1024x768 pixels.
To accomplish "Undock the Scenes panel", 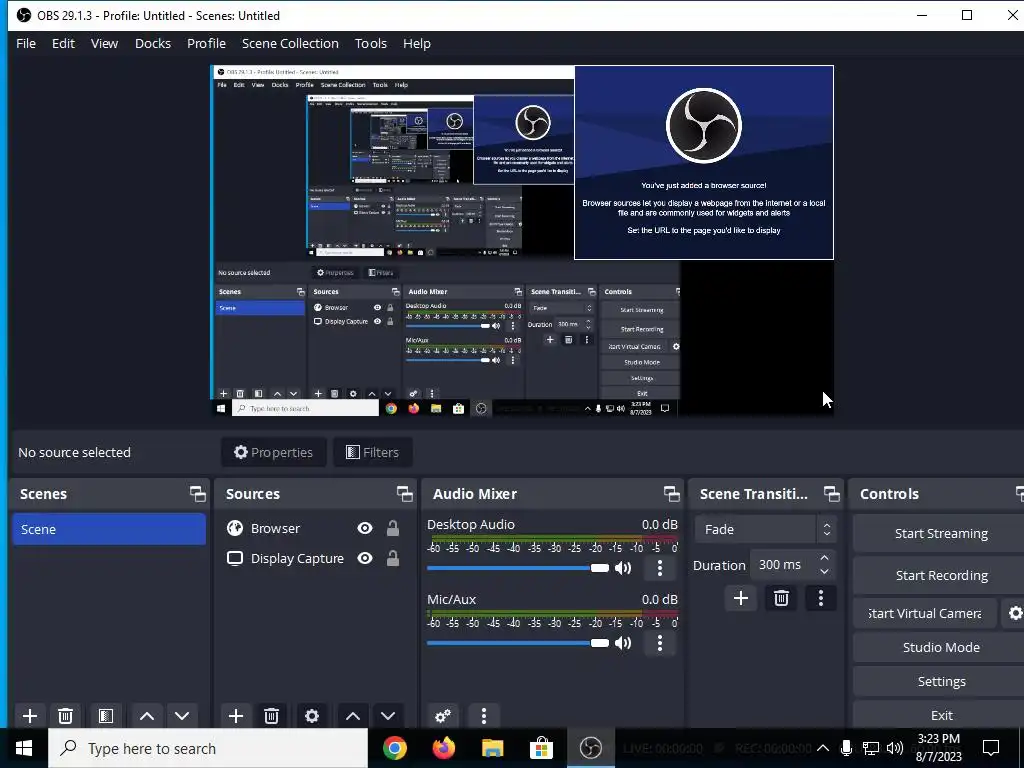I will click(x=197, y=494).
